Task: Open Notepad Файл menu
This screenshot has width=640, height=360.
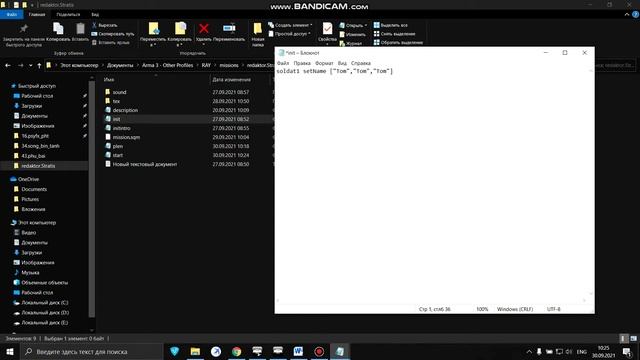Action: (283, 63)
